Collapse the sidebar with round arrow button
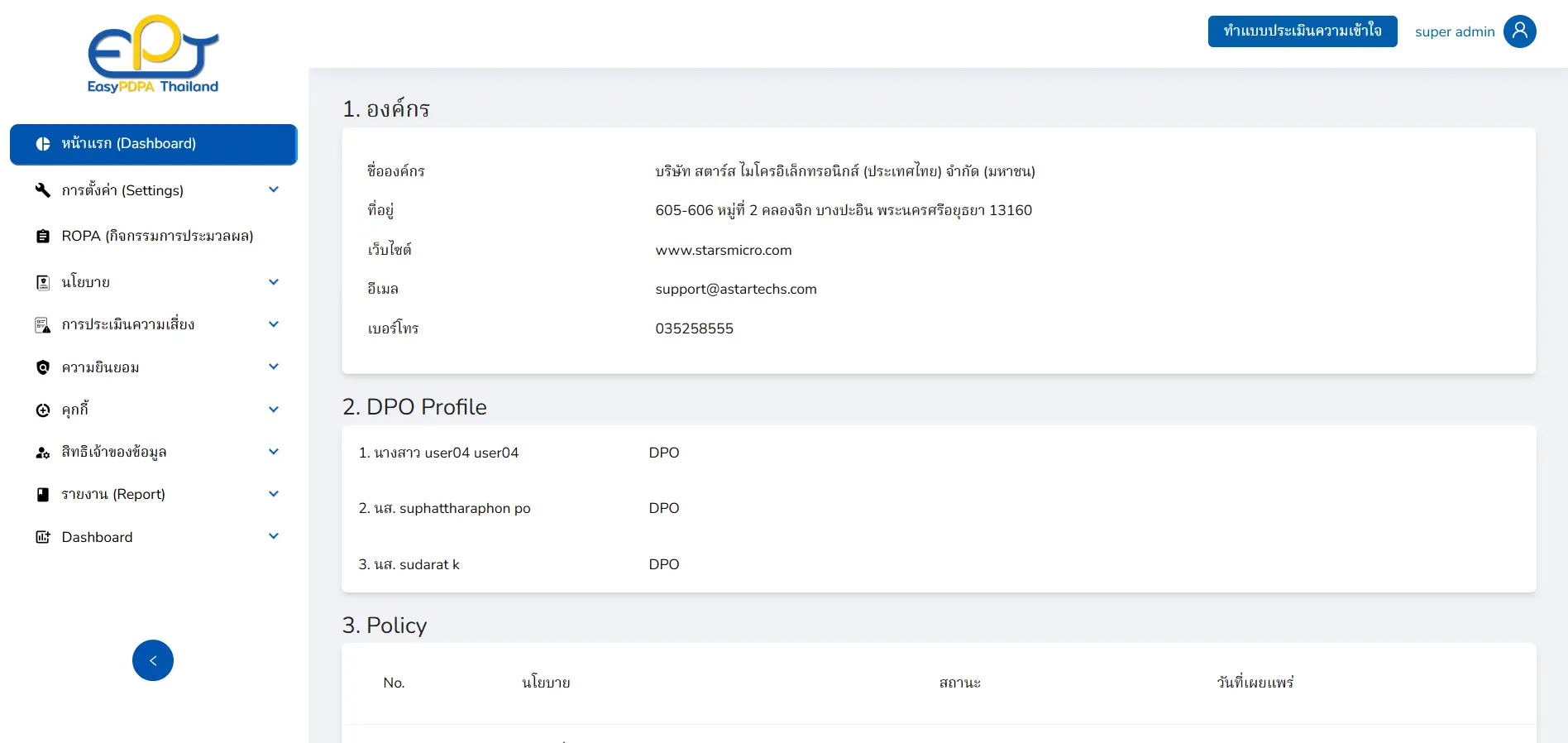The width and height of the screenshot is (1568, 743). coord(153,660)
